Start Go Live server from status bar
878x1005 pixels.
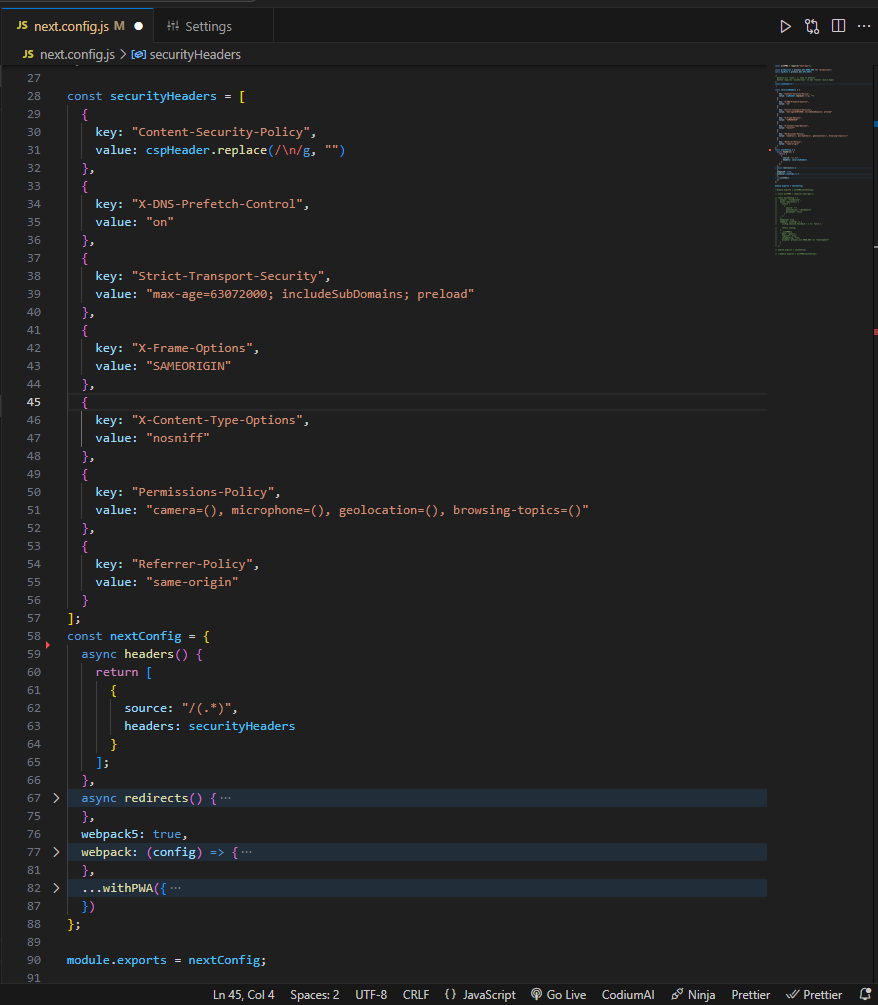[558, 994]
